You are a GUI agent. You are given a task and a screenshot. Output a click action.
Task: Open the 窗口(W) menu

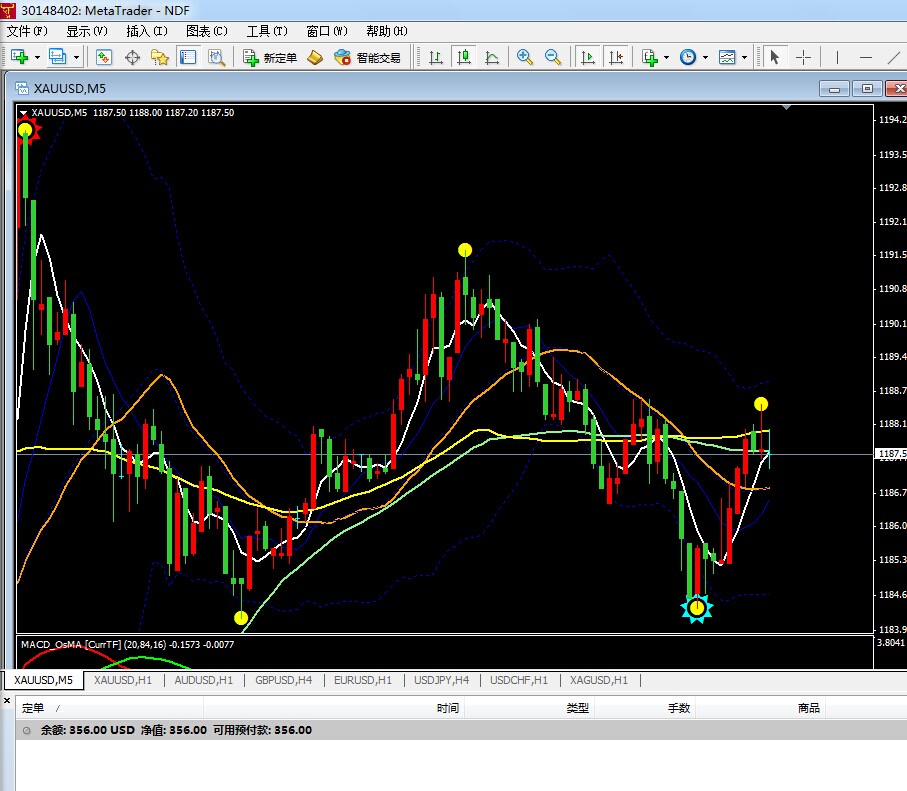click(327, 31)
